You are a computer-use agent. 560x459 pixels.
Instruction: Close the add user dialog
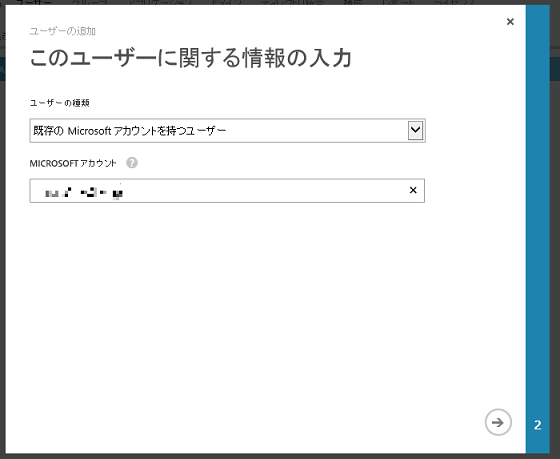[x=510, y=22]
